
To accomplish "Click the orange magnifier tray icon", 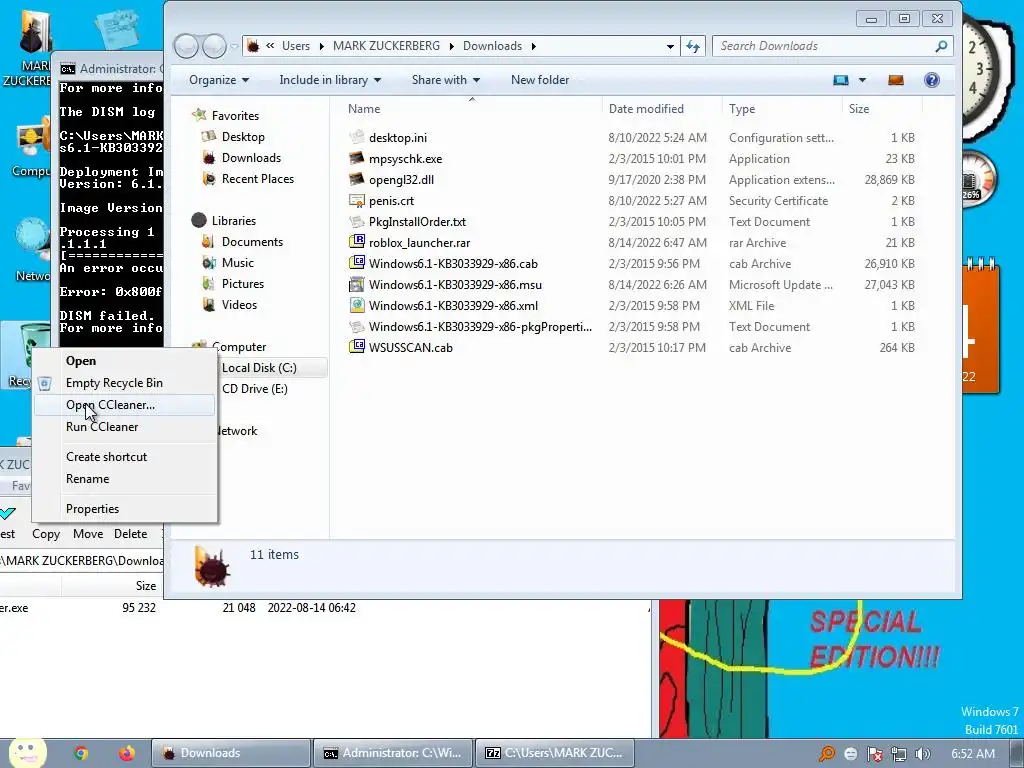I will [827, 754].
